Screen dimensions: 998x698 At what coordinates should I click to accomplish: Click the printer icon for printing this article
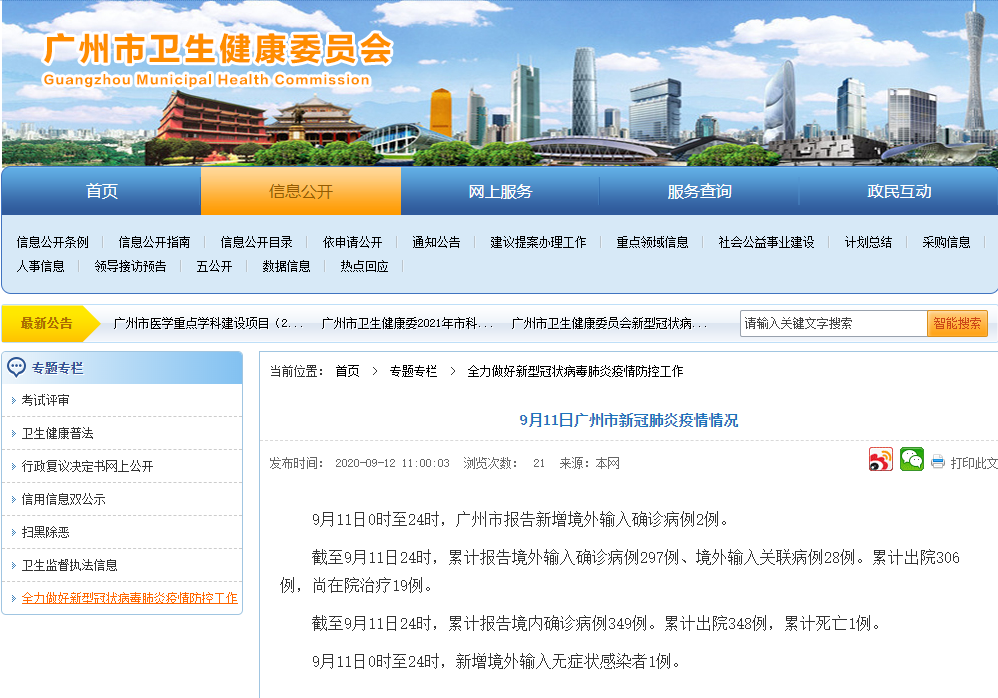click(x=938, y=462)
